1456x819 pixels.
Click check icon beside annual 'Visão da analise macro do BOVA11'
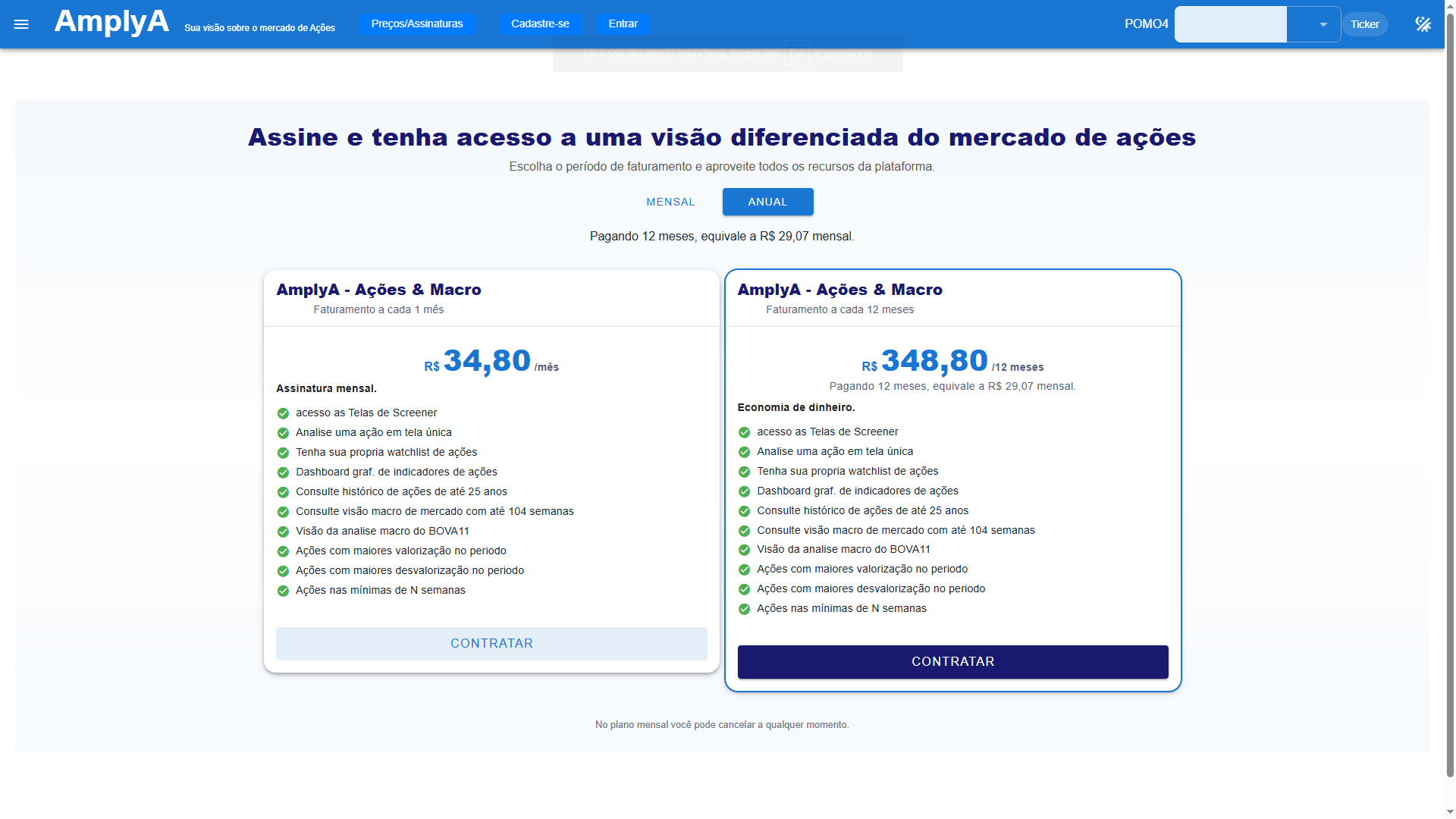744,550
